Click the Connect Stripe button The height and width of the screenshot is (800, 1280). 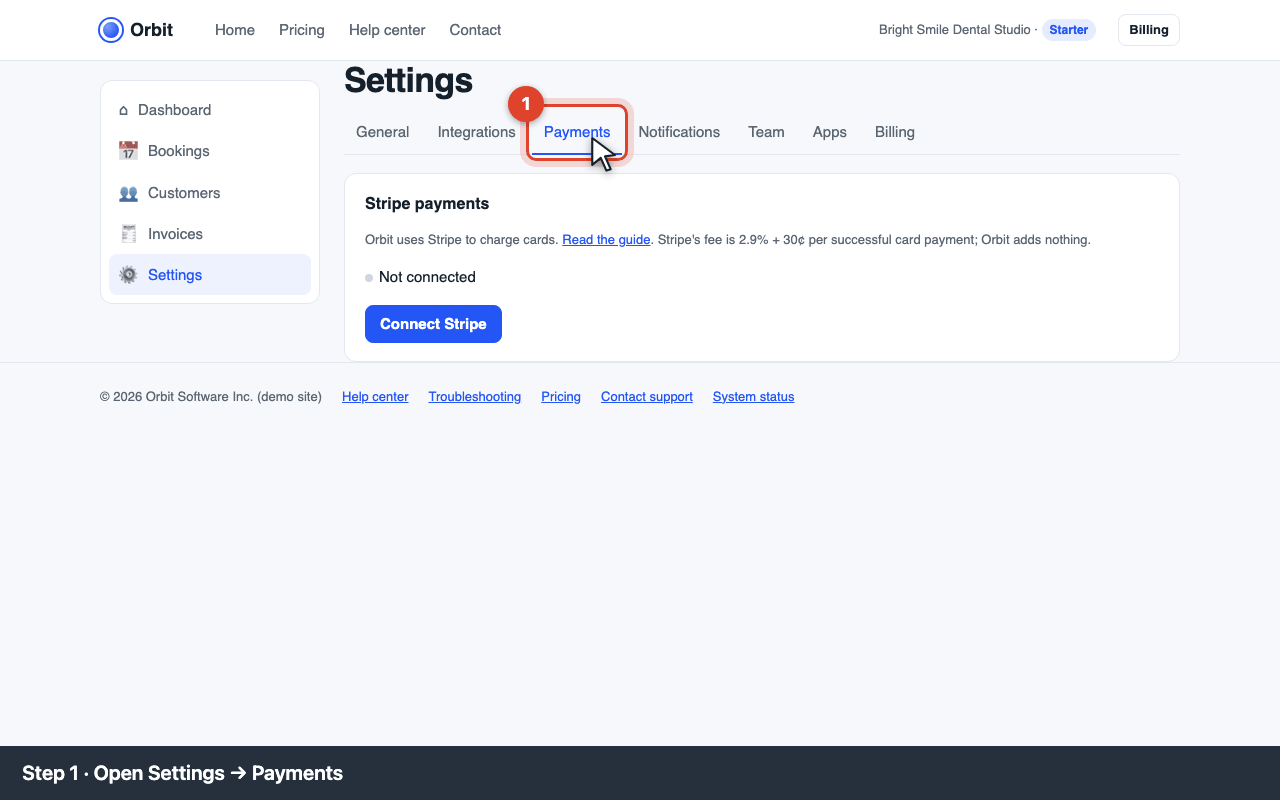pyautogui.click(x=433, y=324)
